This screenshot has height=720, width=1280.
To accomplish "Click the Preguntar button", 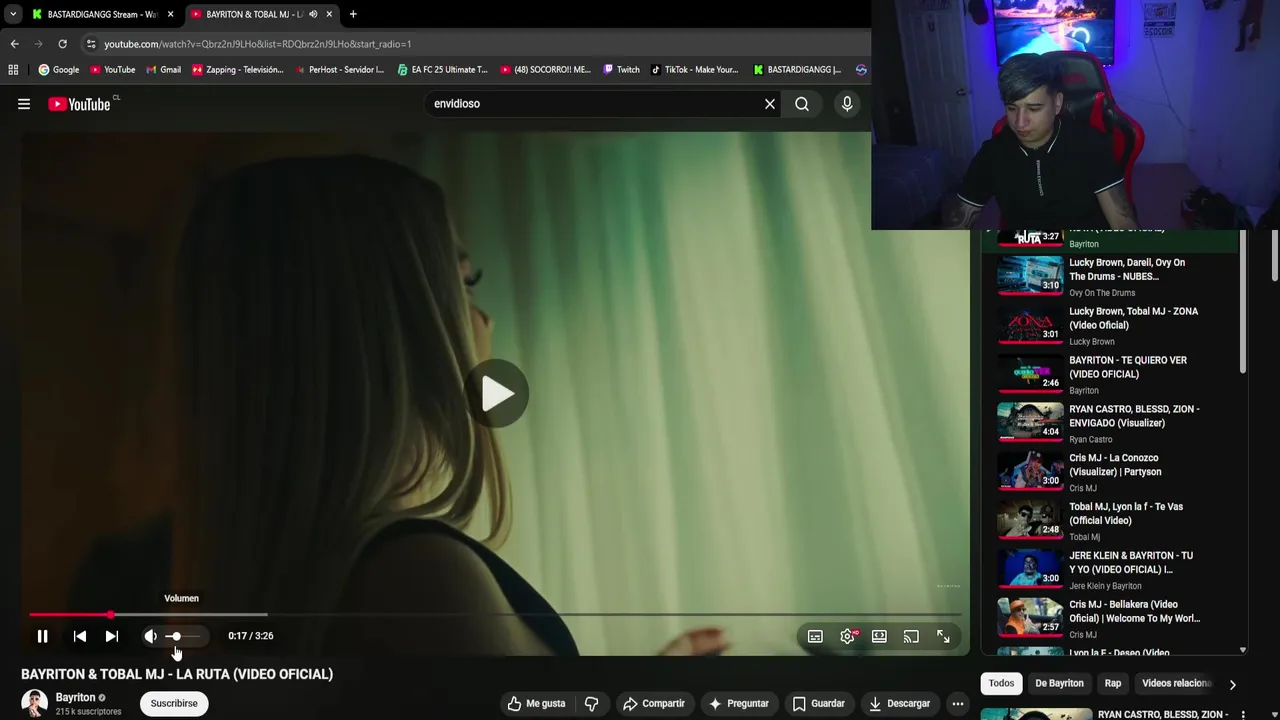I will click(x=739, y=703).
